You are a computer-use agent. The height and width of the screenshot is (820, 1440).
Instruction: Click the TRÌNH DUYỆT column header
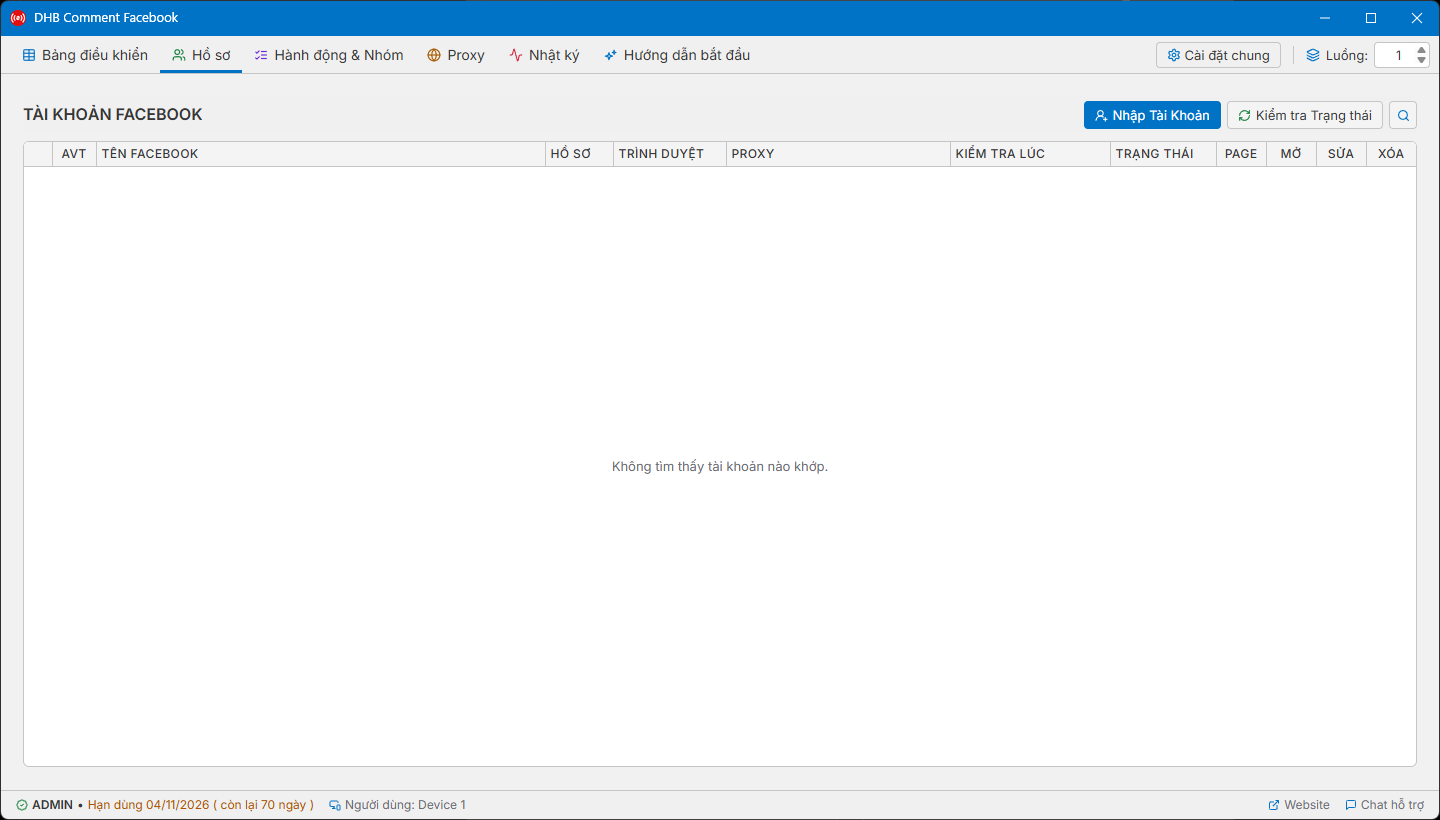point(670,154)
